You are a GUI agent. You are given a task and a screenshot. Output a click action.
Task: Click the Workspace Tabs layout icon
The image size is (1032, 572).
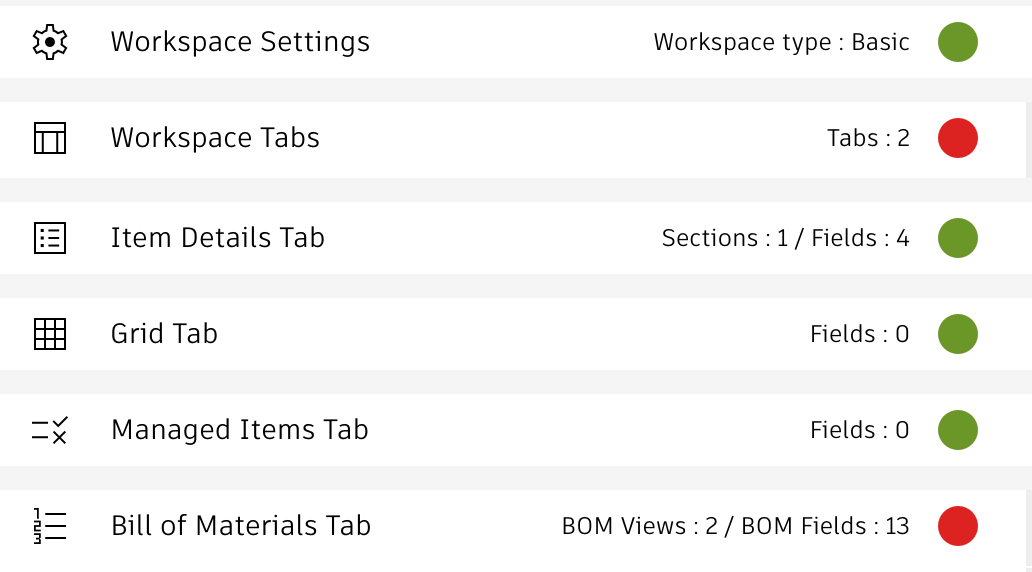click(49, 138)
